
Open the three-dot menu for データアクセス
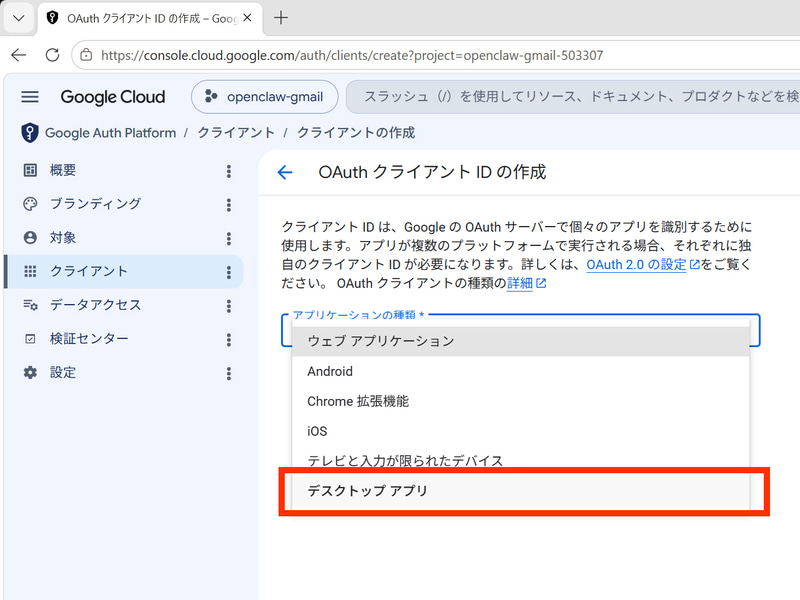[x=229, y=306]
